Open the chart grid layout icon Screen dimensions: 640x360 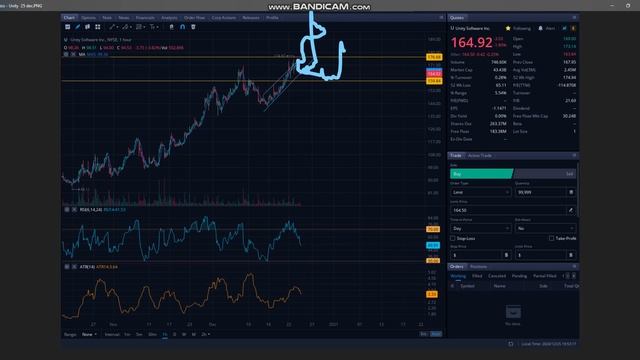pyautogui.click(x=98, y=27)
